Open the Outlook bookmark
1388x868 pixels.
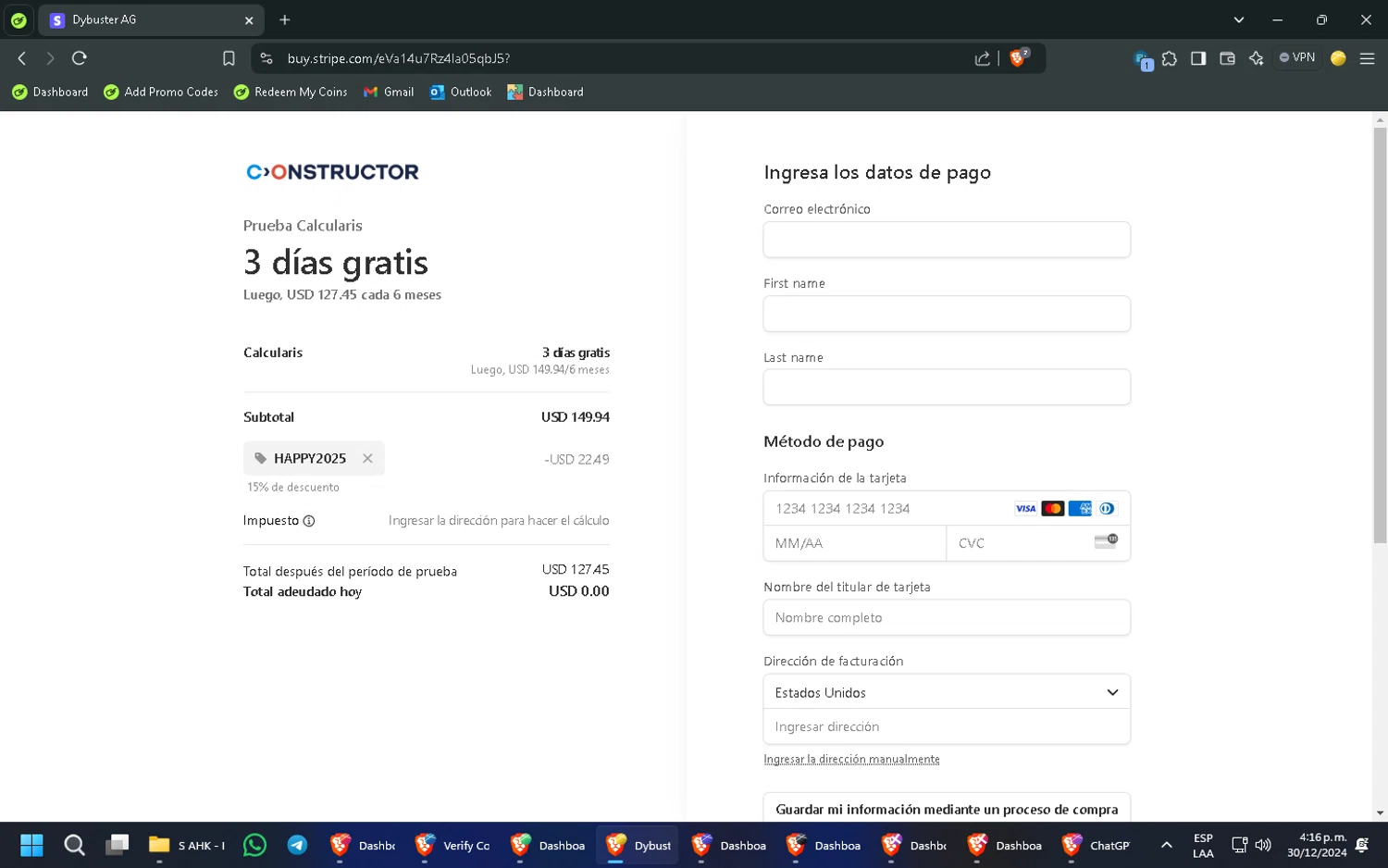(x=461, y=92)
